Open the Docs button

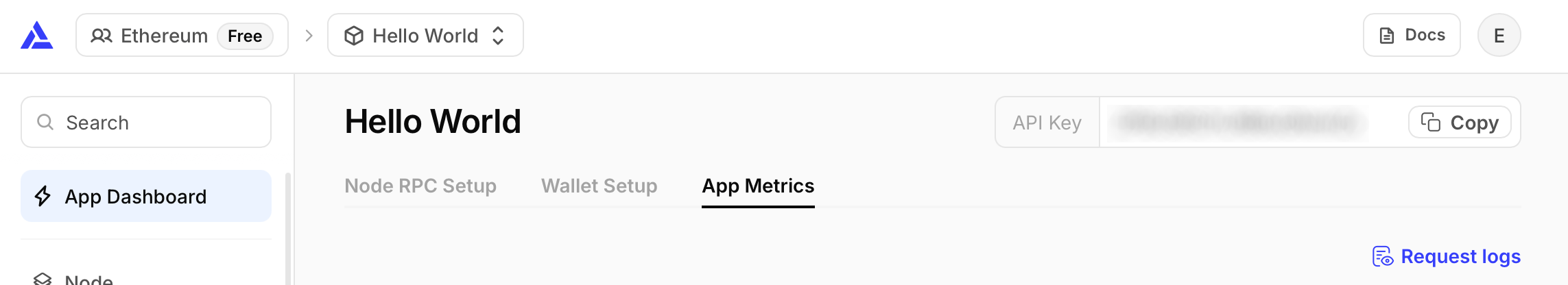pyautogui.click(x=1412, y=36)
